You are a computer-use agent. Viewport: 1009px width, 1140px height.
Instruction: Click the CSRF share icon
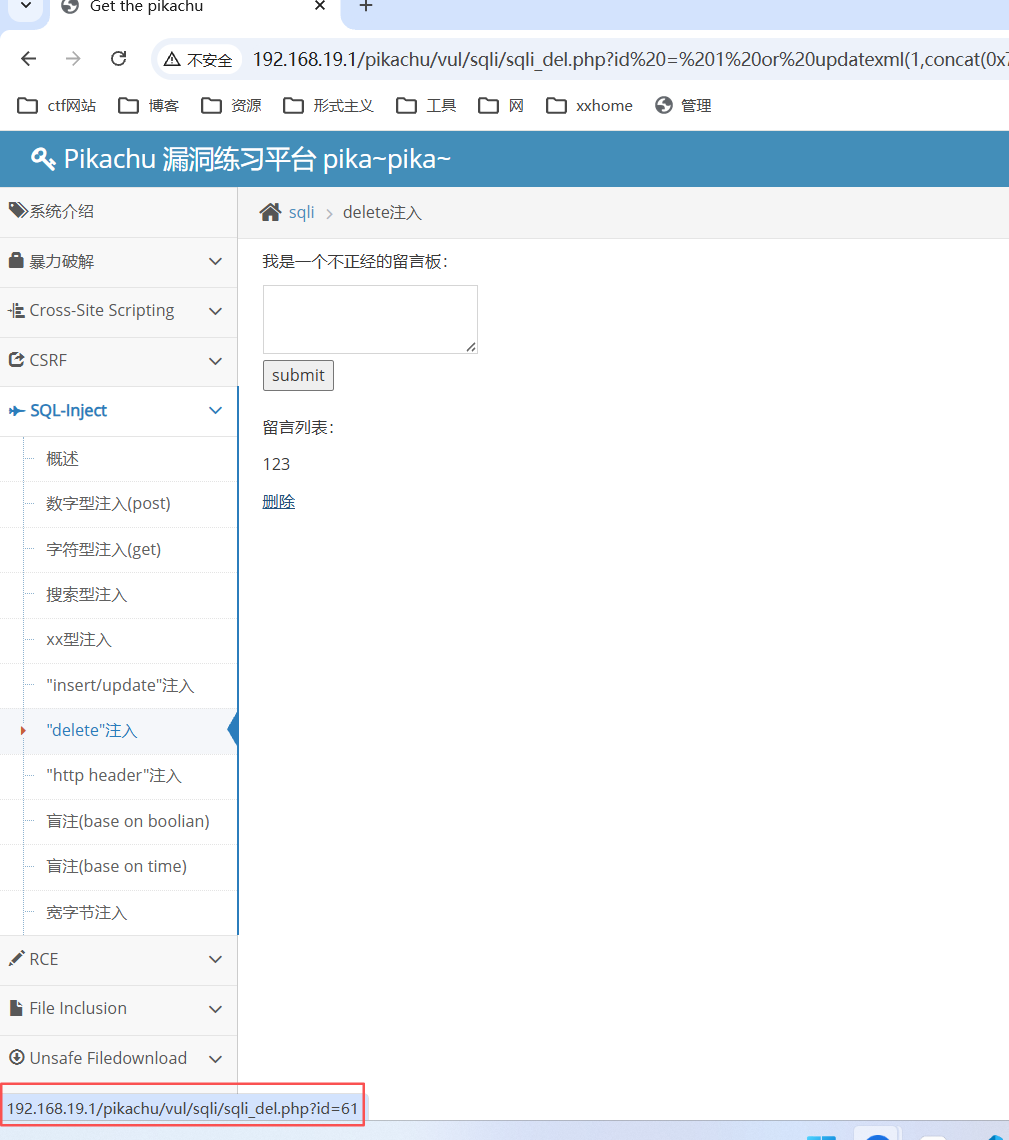click(16, 360)
